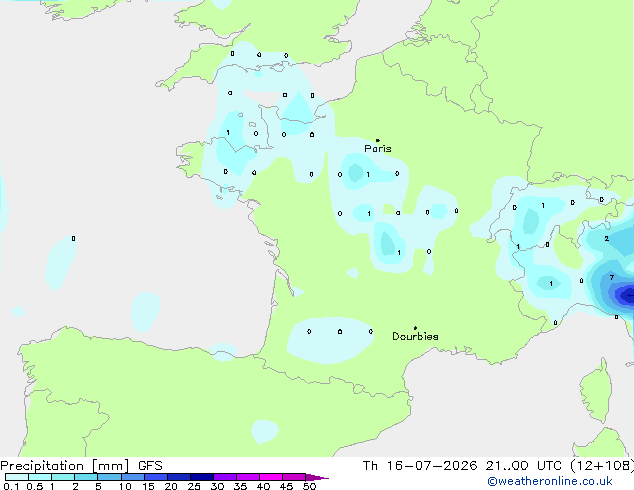Viewport: 634px width, 490px height.
Task: Pick the dark blue legend swatch from 20 to 25
Action: [178, 477]
